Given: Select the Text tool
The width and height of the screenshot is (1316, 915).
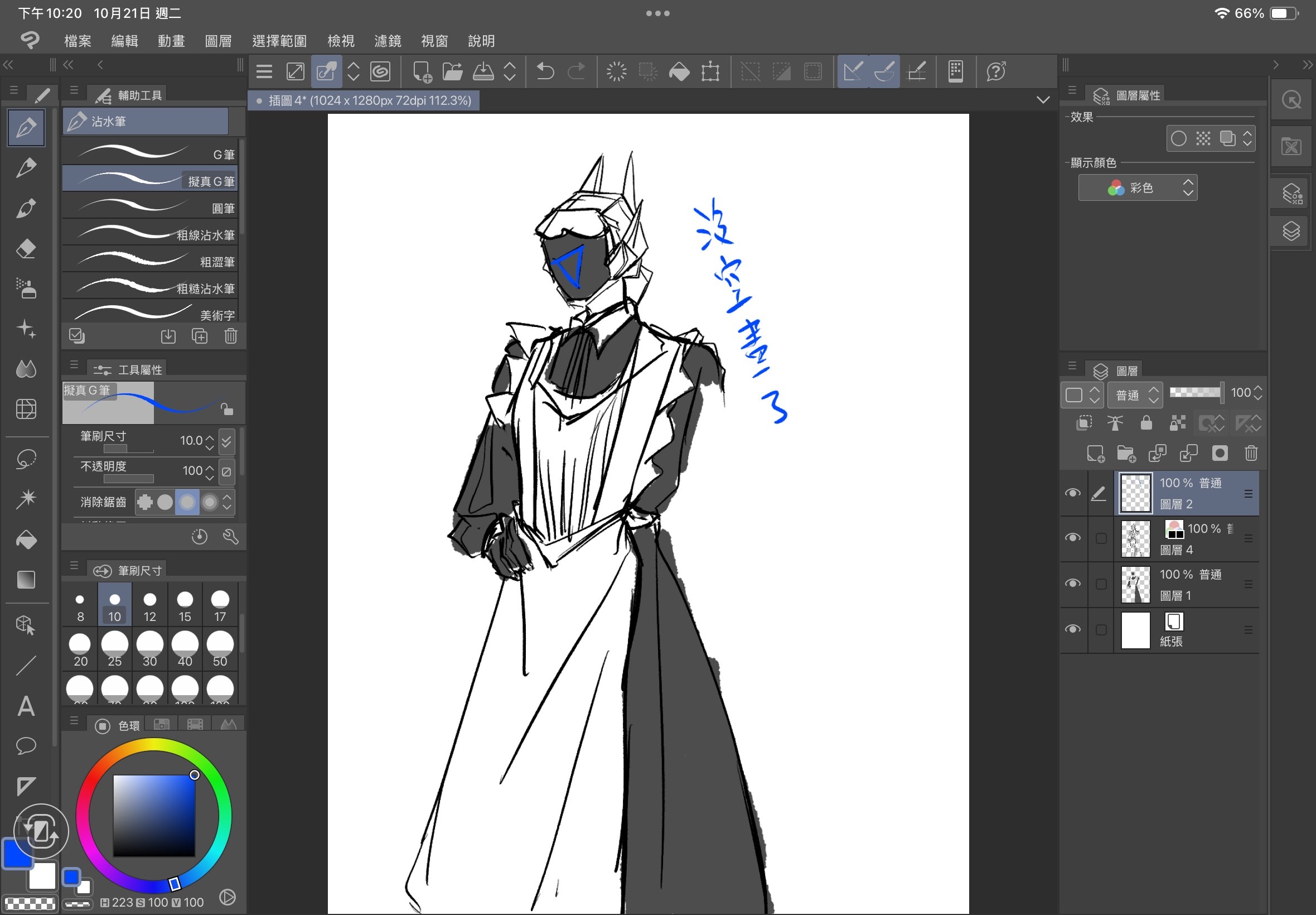Looking at the screenshot, I should tap(26, 706).
